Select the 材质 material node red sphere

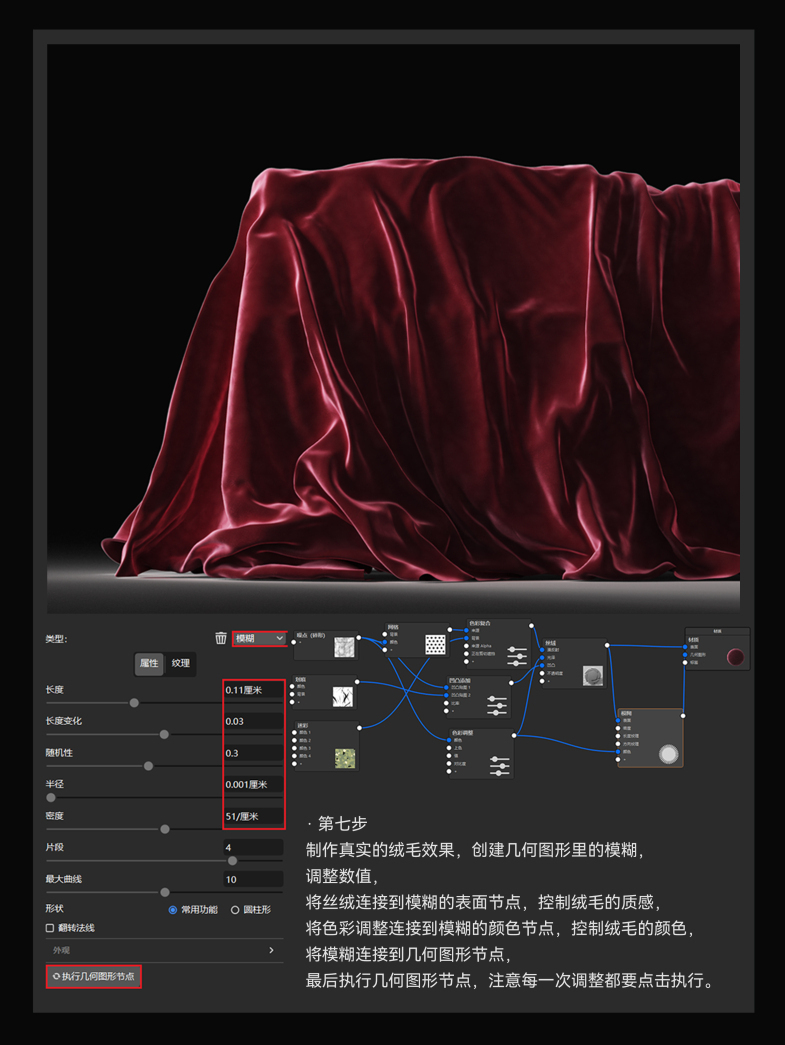735,657
